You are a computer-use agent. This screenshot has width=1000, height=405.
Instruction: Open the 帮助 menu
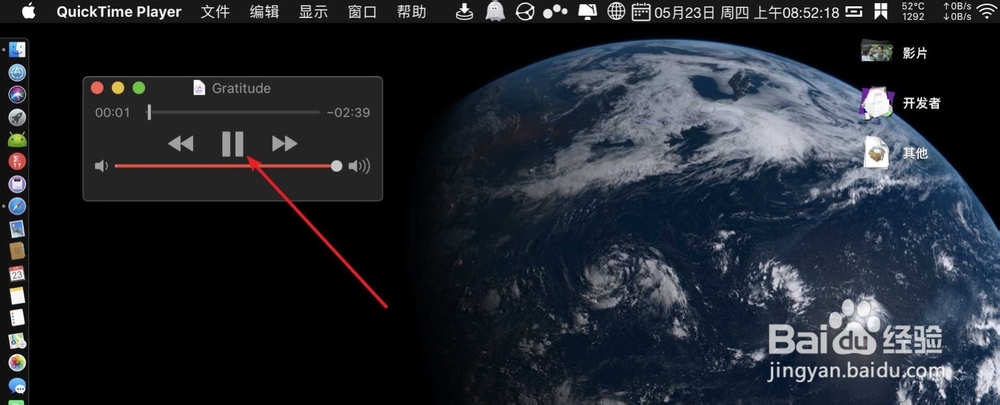pos(411,11)
